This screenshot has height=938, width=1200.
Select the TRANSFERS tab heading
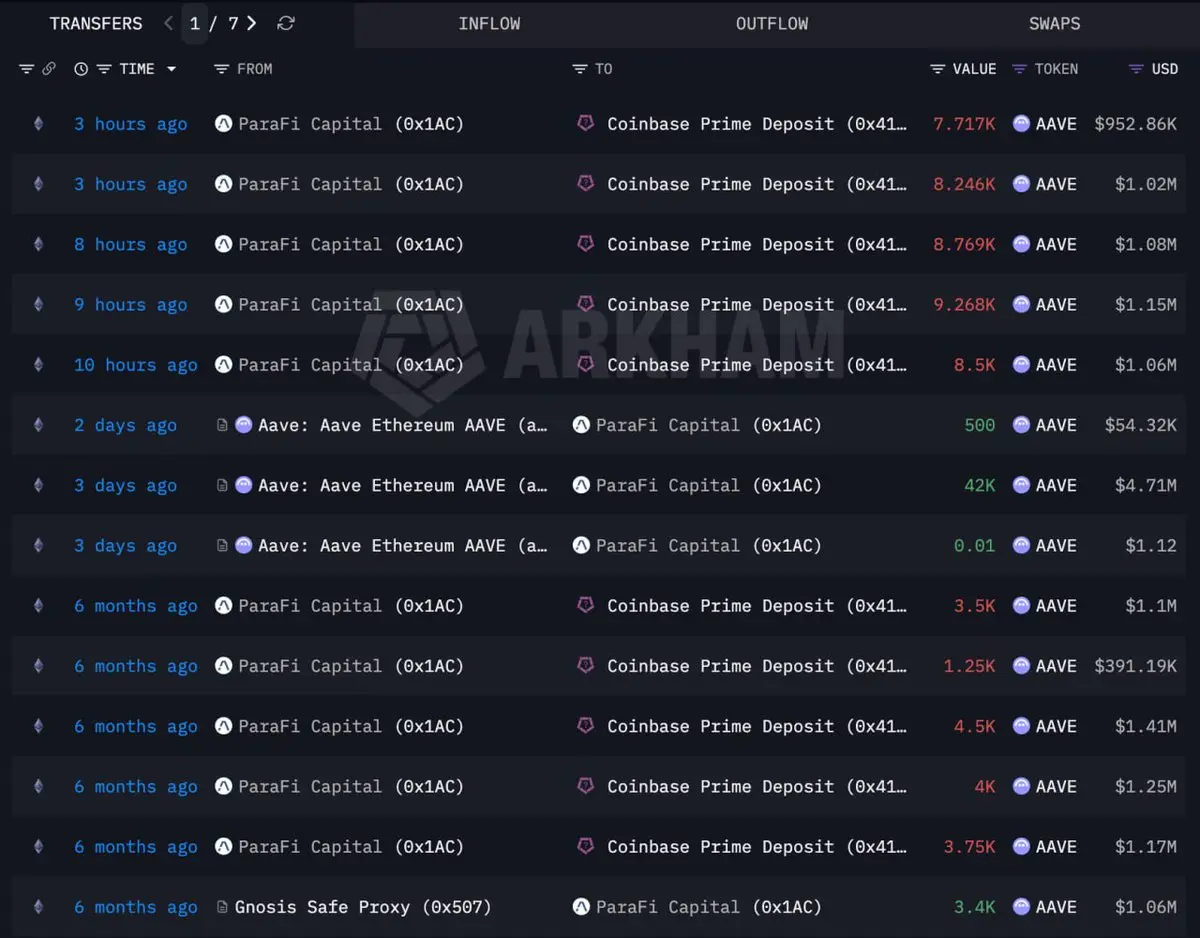pyautogui.click(x=96, y=23)
